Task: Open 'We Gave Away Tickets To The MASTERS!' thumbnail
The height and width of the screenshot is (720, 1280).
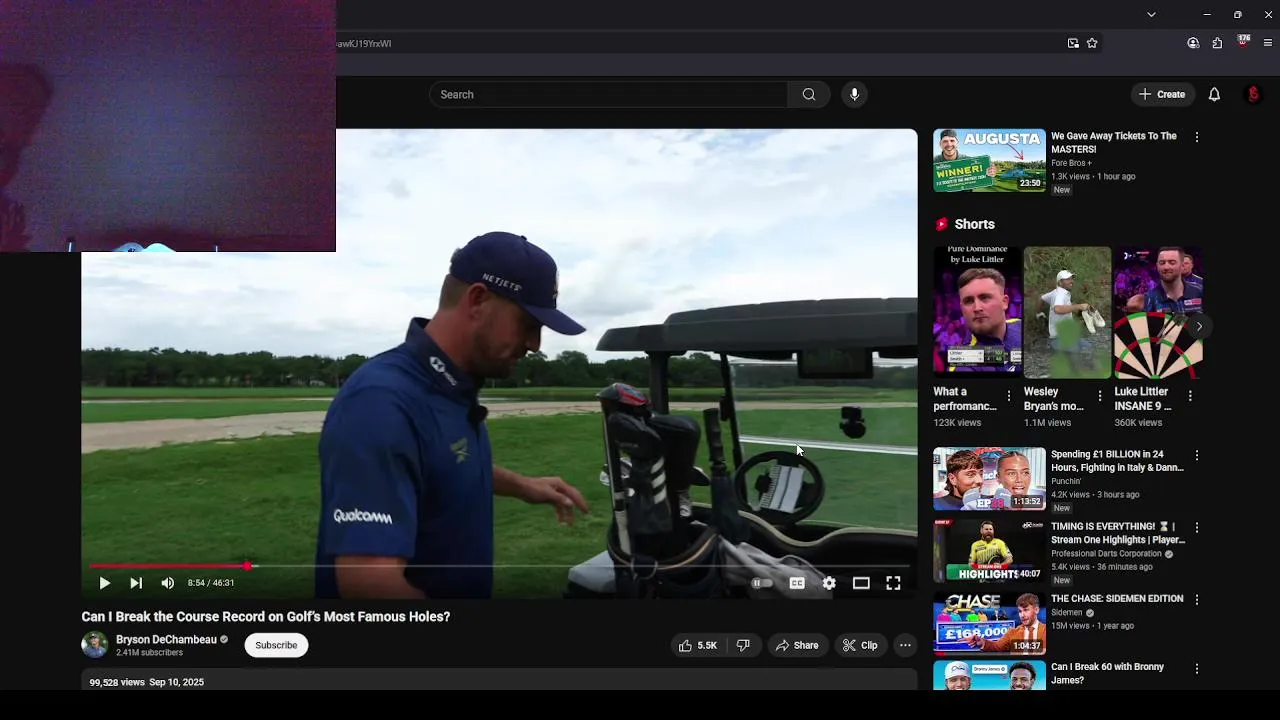Action: pyautogui.click(x=989, y=160)
